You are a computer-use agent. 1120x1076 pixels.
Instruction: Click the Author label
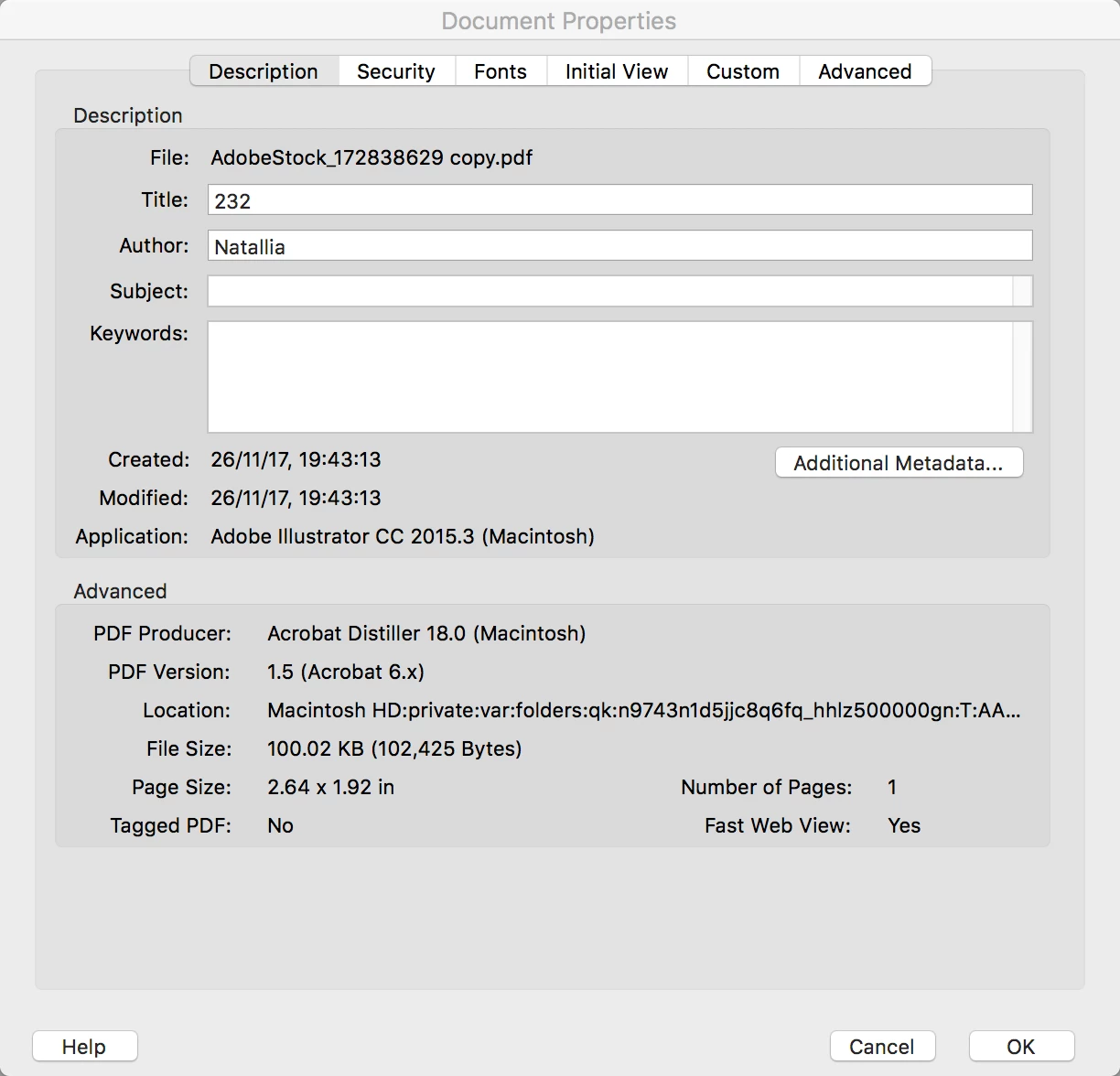click(154, 245)
